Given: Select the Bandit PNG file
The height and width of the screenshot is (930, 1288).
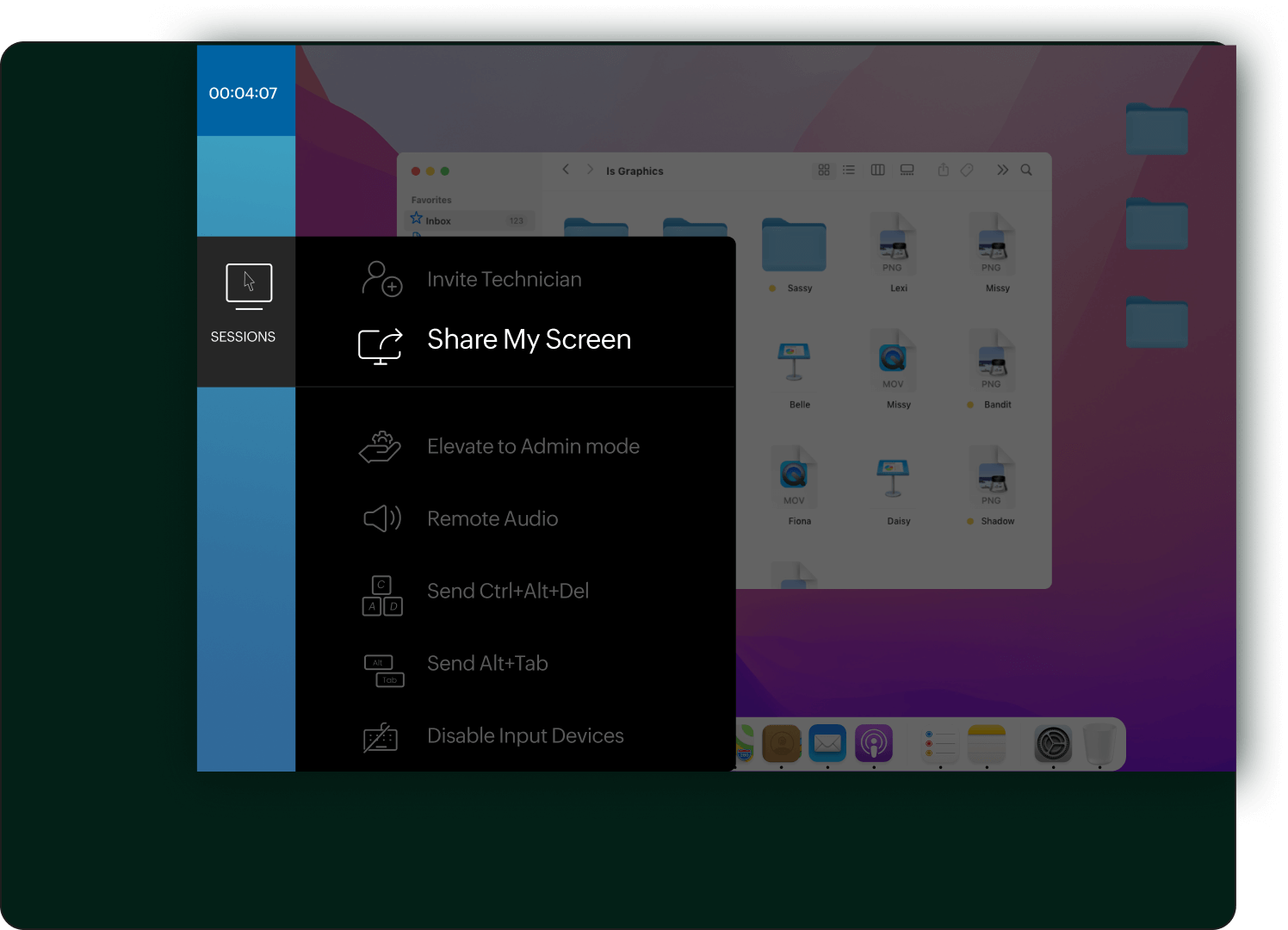Looking at the screenshot, I should point(992,360).
